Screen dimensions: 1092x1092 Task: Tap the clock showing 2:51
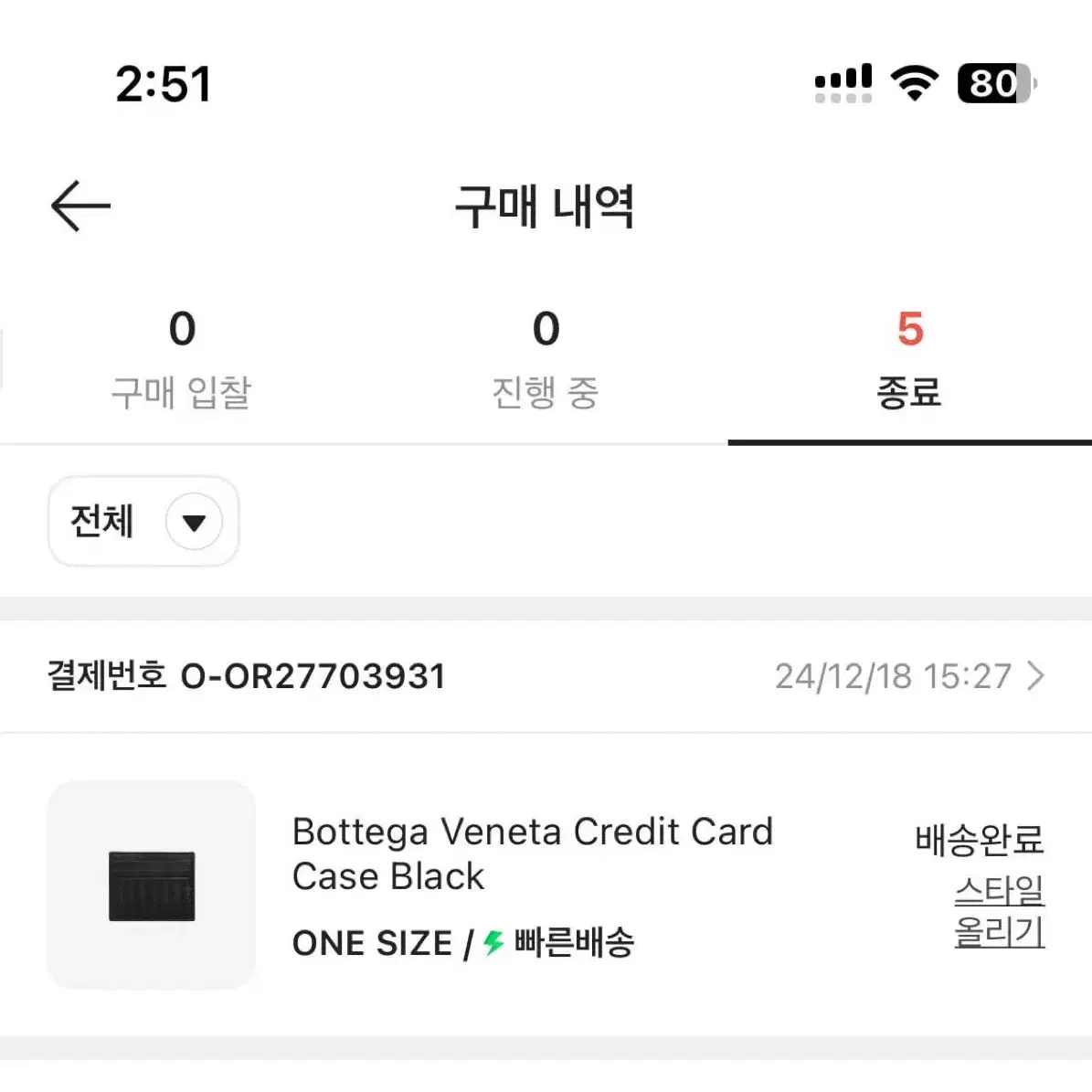(x=163, y=84)
